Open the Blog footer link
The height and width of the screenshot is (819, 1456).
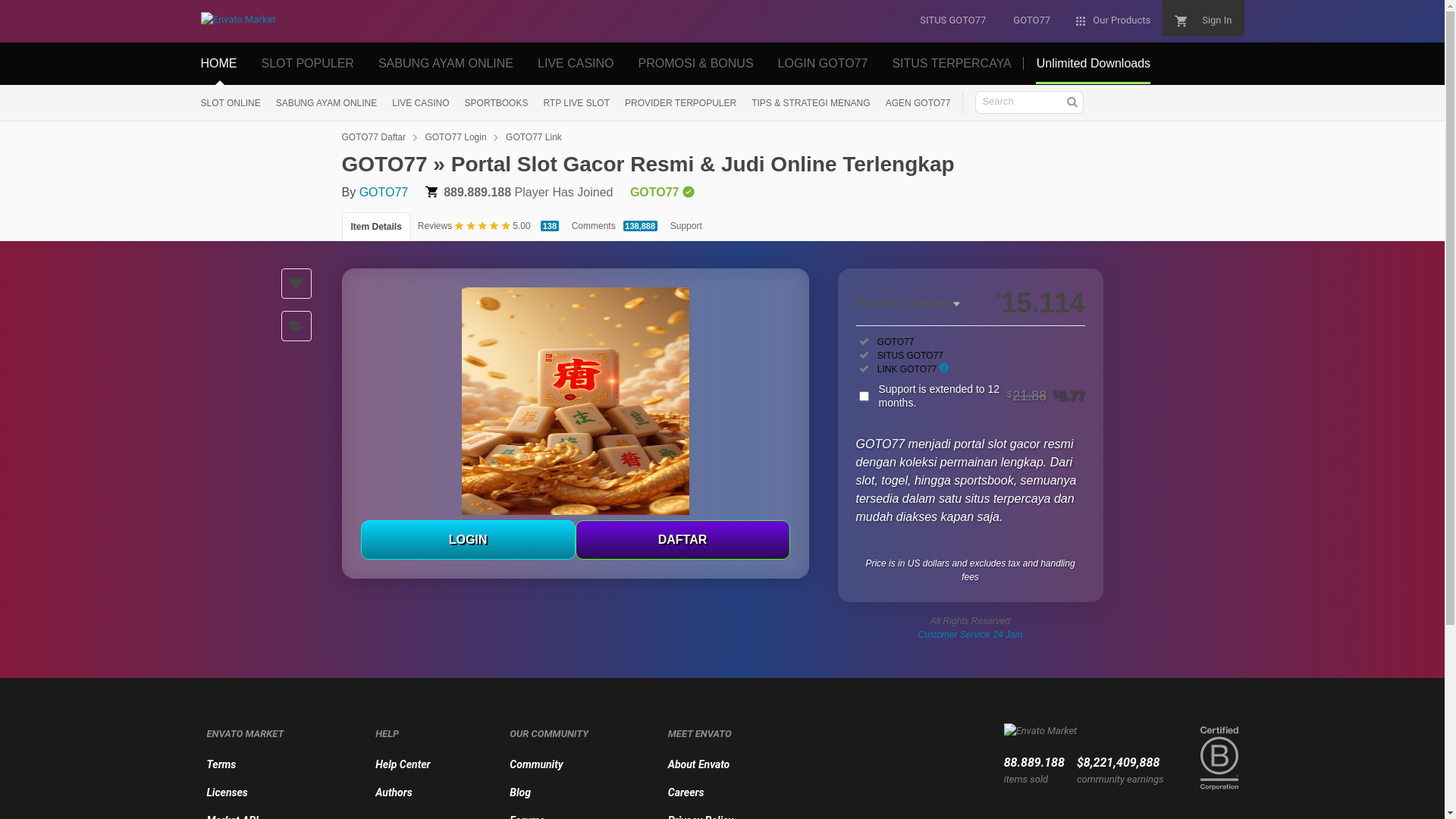pyautogui.click(x=520, y=792)
